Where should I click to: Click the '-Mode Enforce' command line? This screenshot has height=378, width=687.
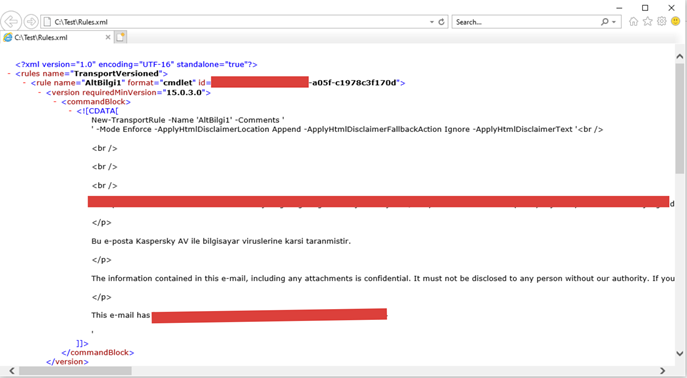point(347,129)
